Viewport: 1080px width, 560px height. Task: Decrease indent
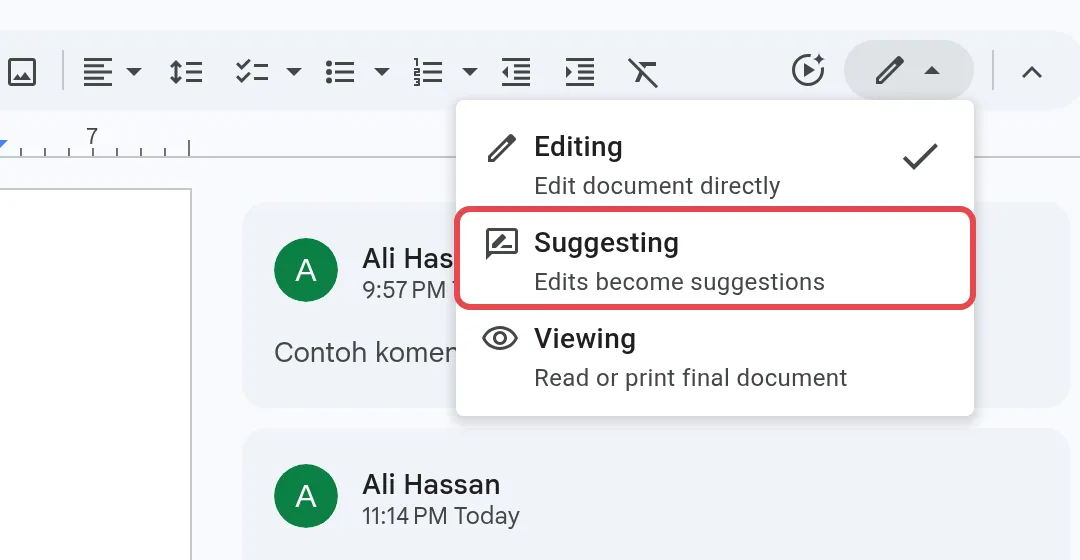click(516, 72)
